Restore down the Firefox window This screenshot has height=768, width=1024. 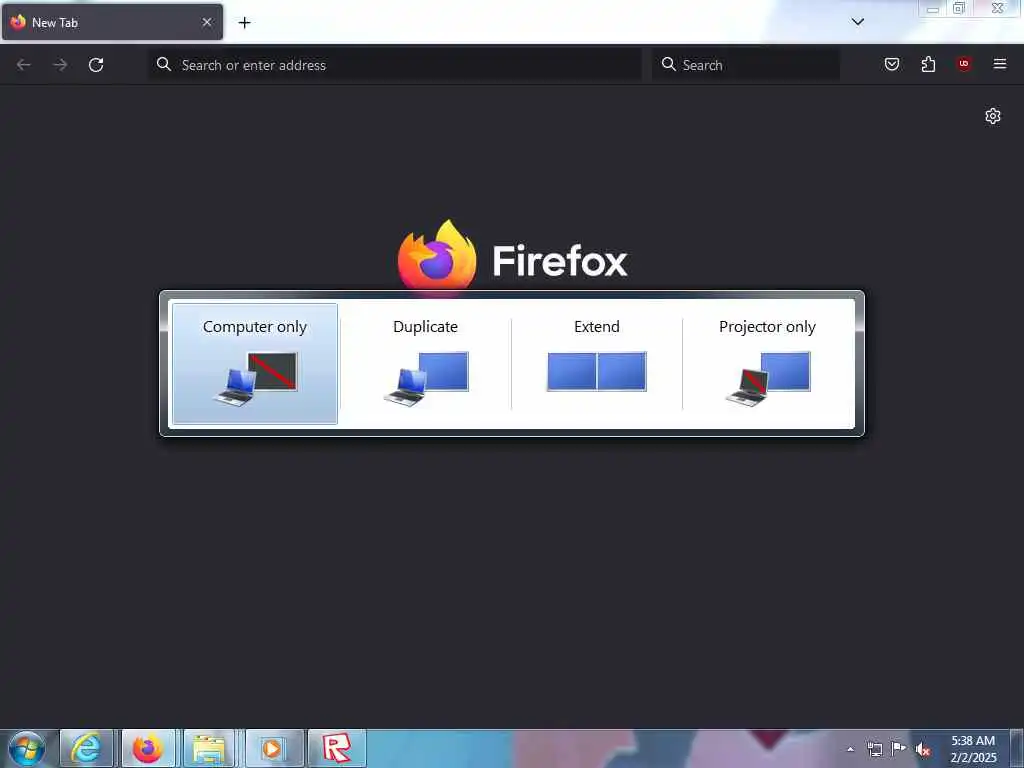tap(959, 8)
